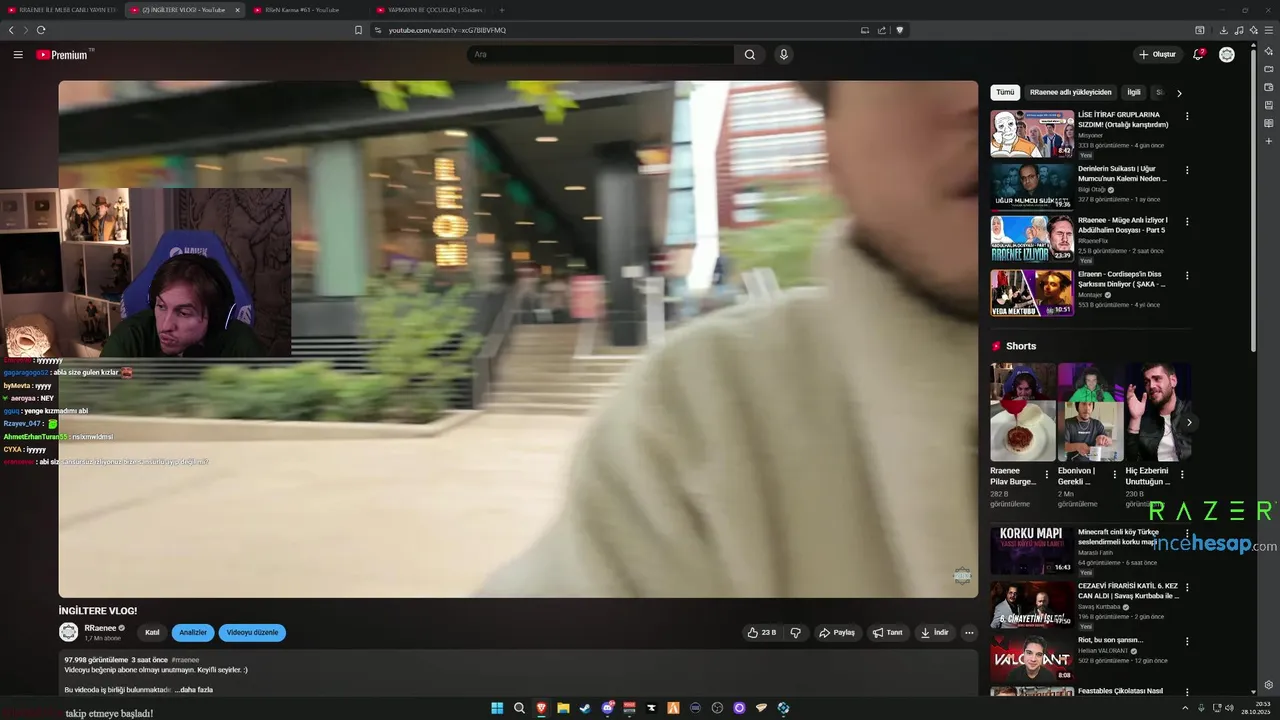This screenshot has width=1280, height=720.
Task: Click the Katıl join button
Action: 152,633
